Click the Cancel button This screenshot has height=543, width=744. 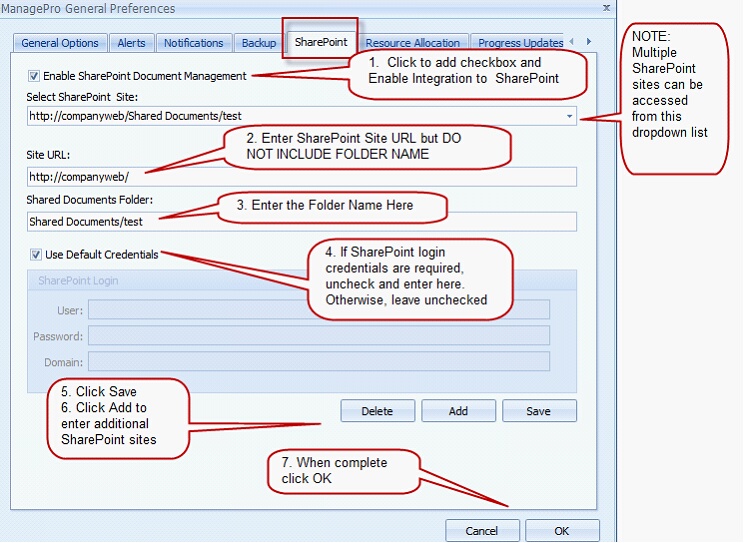point(482,531)
